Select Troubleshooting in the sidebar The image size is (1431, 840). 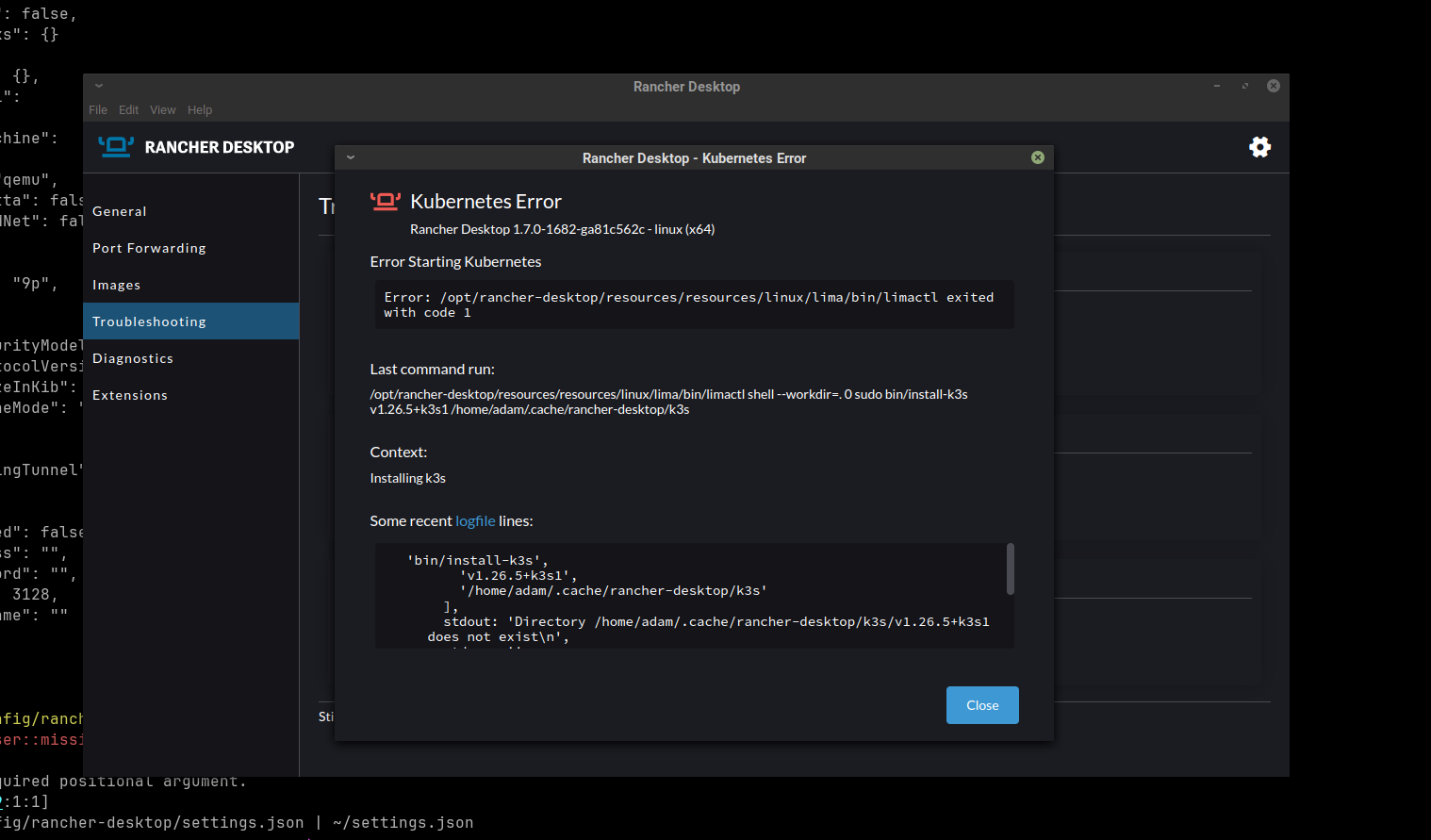[149, 321]
